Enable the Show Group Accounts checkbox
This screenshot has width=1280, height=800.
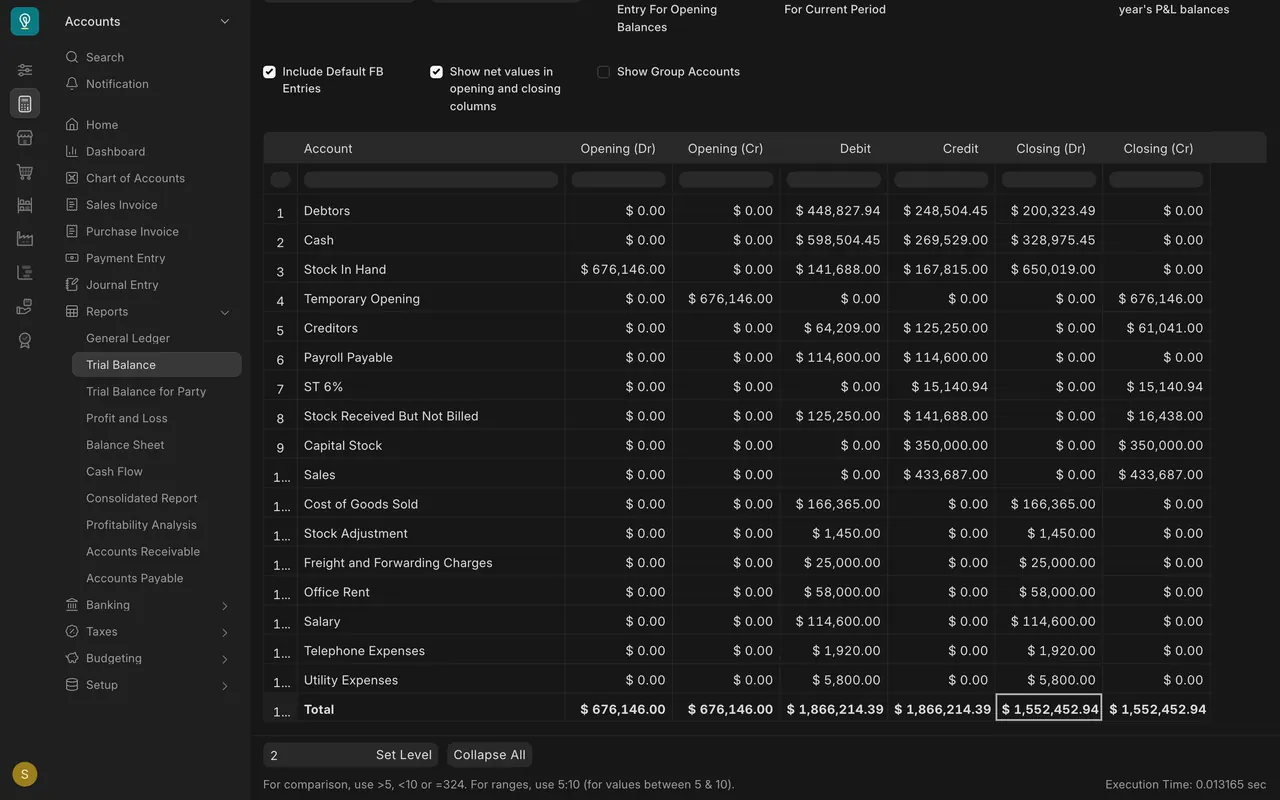tap(603, 72)
